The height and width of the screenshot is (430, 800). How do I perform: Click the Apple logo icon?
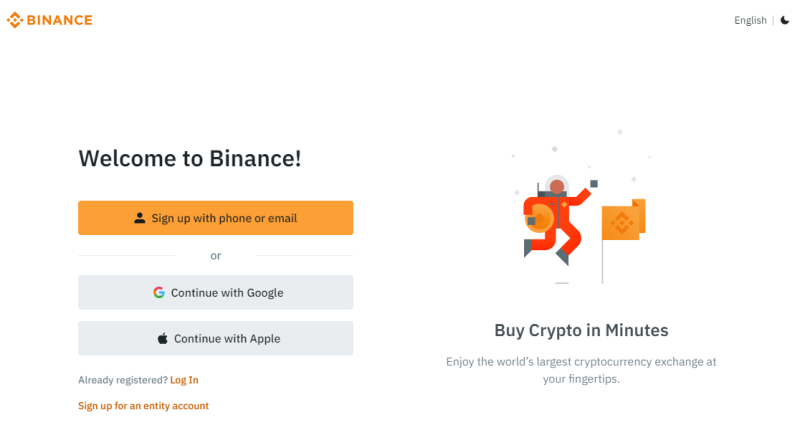(x=162, y=338)
